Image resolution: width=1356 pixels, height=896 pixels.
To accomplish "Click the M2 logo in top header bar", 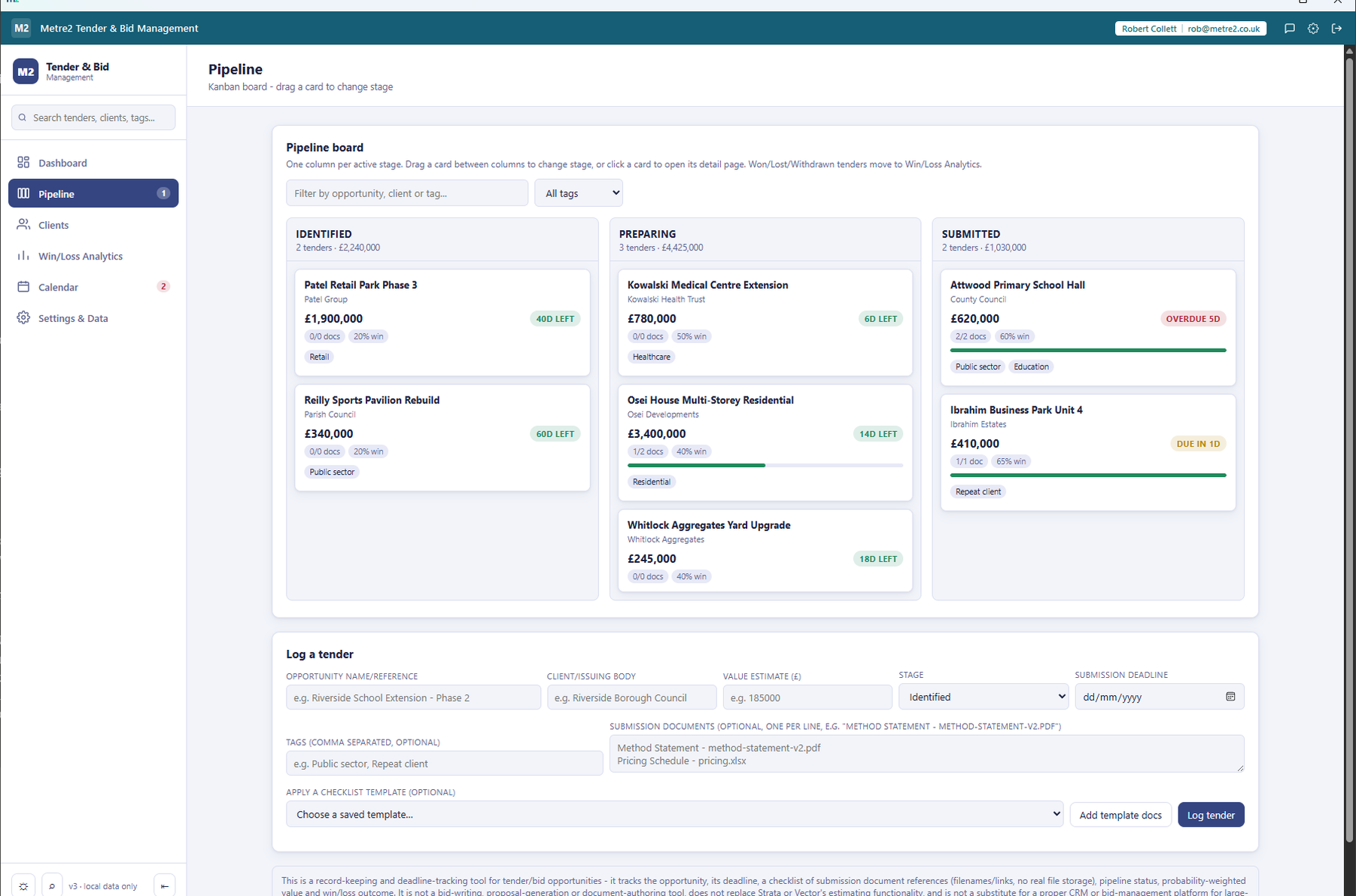I will point(21,29).
